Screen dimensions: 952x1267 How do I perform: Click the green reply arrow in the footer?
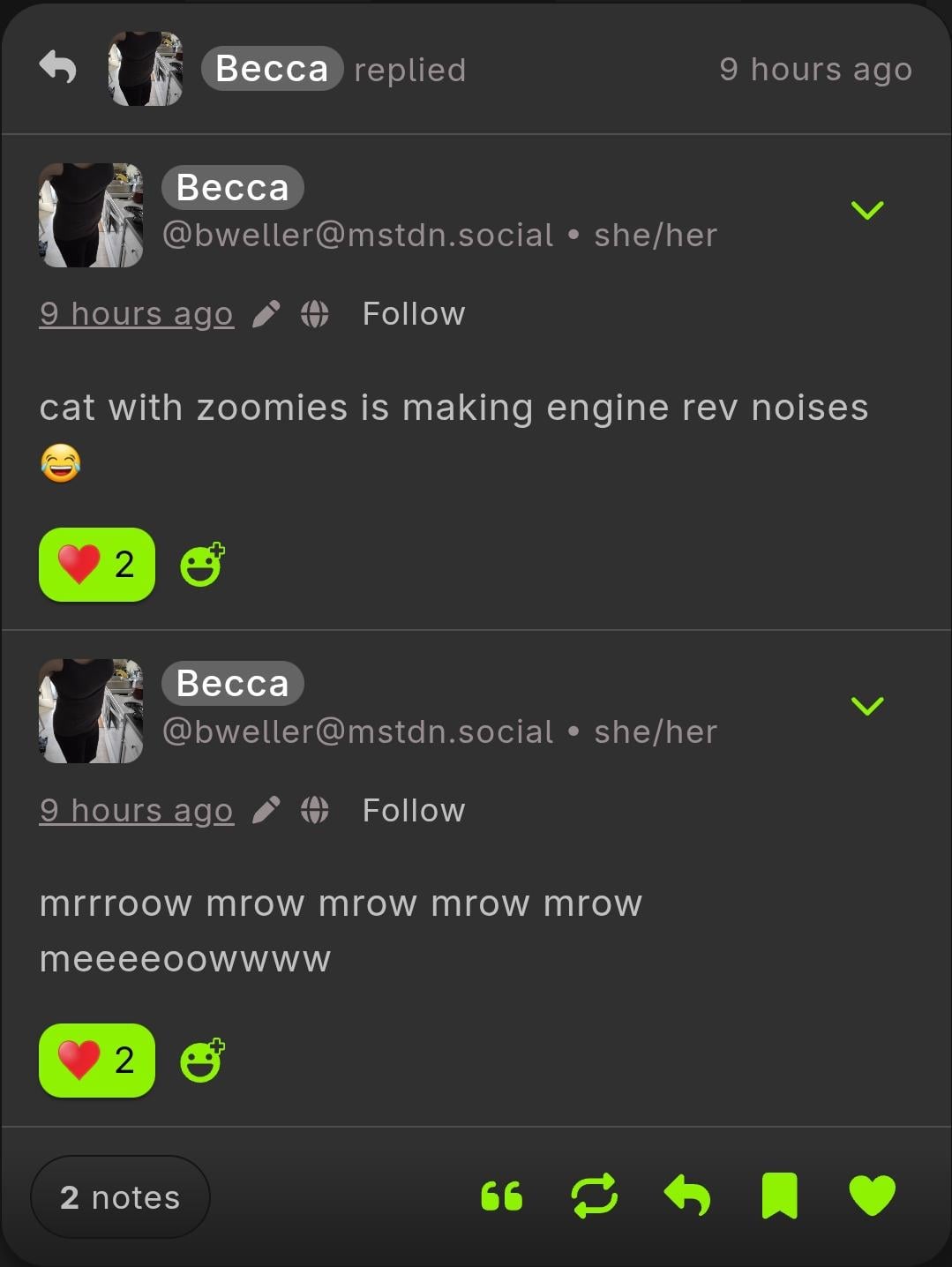[687, 1196]
